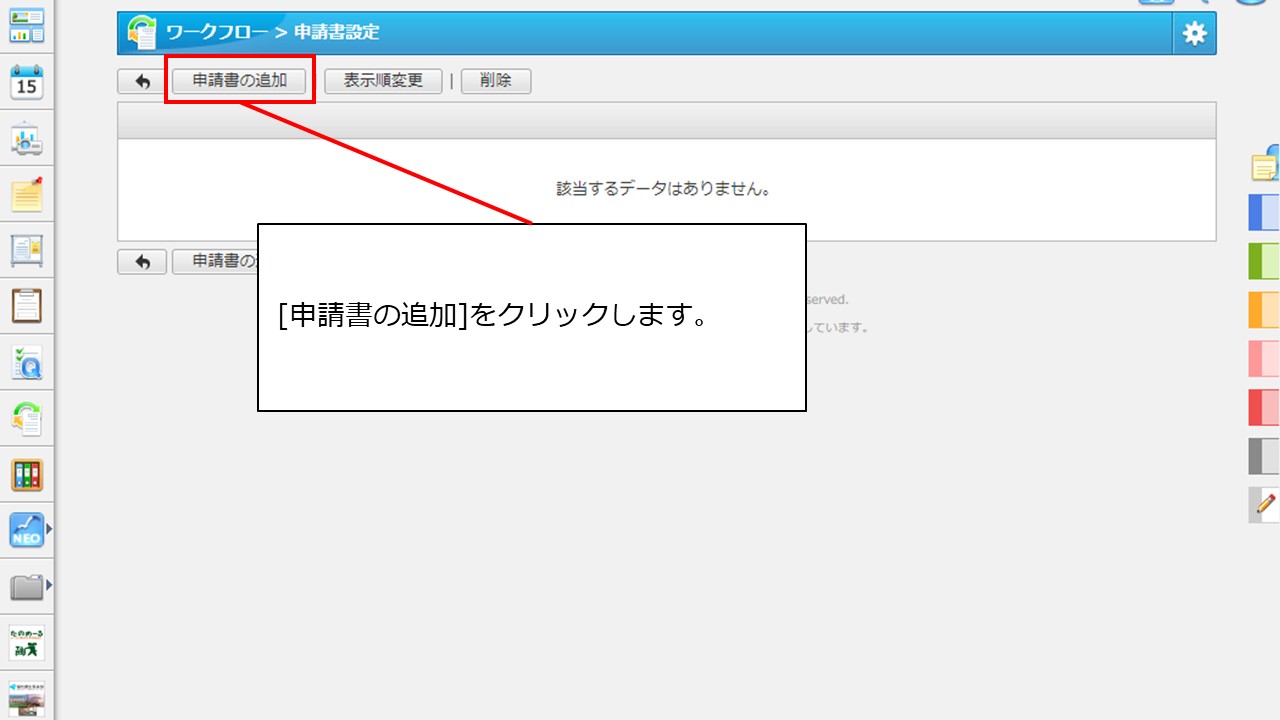Image resolution: width=1280 pixels, height=720 pixels.
Task: Expand the arrow beside the NEO icon
Action: 48,529
